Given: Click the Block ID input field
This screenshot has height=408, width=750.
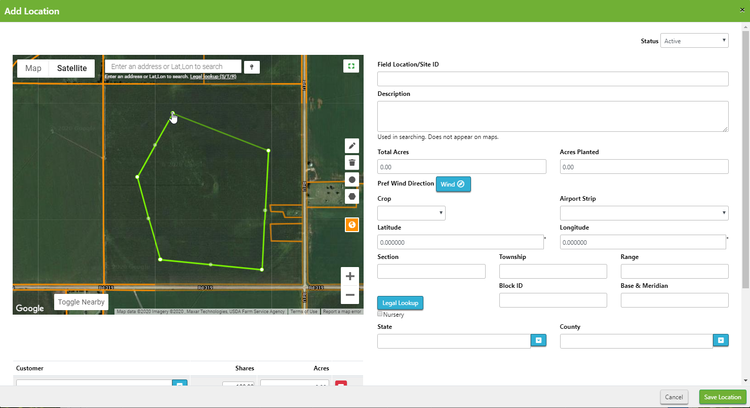Looking at the screenshot, I should pyautogui.click(x=552, y=300).
